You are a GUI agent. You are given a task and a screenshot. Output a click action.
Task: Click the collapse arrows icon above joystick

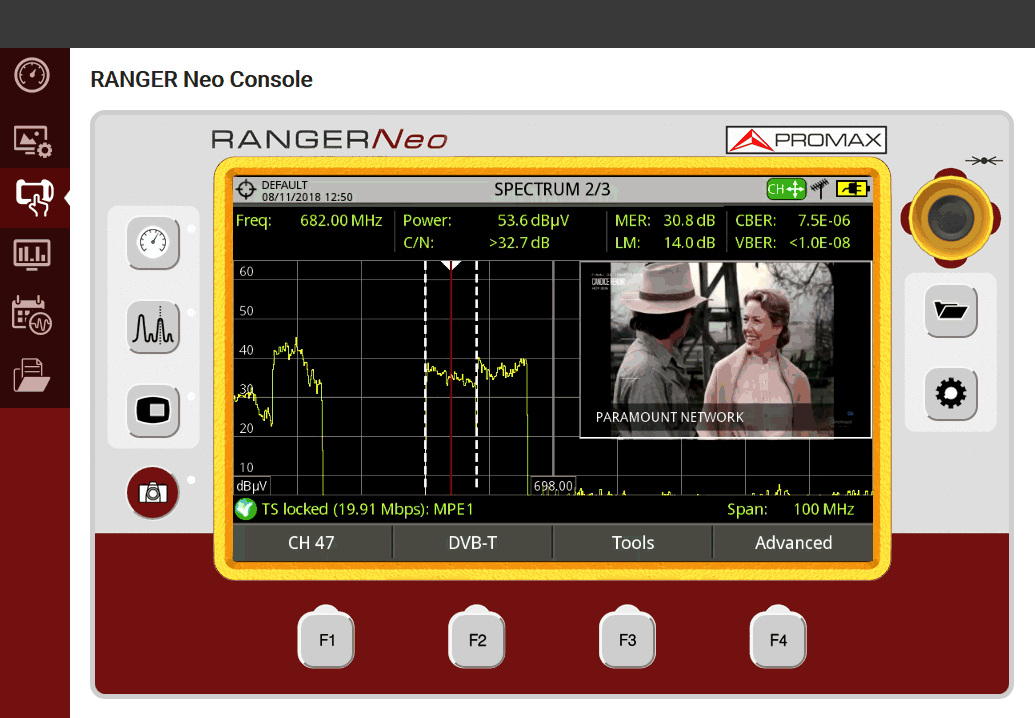coord(984,160)
